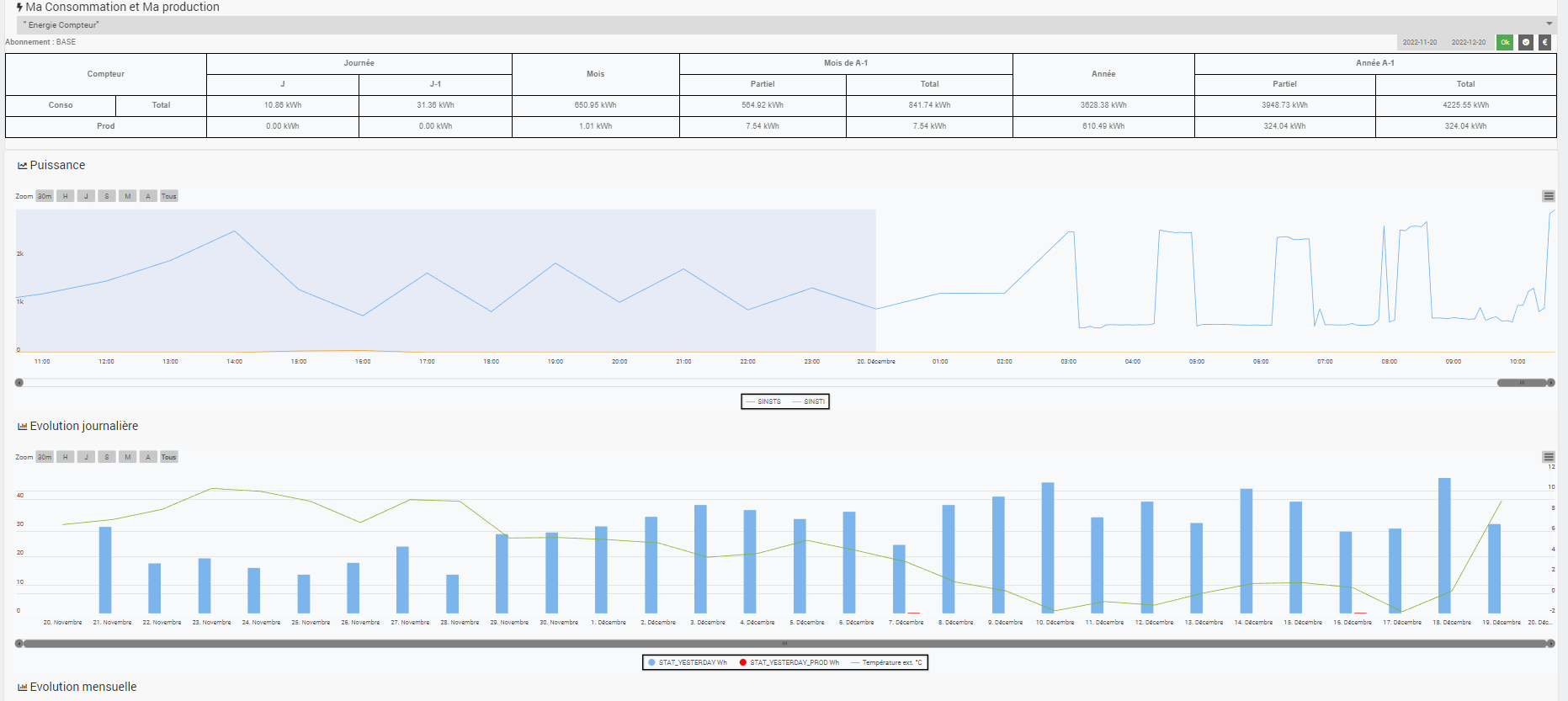The height and width of the screenshot is (701, 1568).
Task: Click the 21. Novembre bar in daily chart
Action: pos(105,570)
